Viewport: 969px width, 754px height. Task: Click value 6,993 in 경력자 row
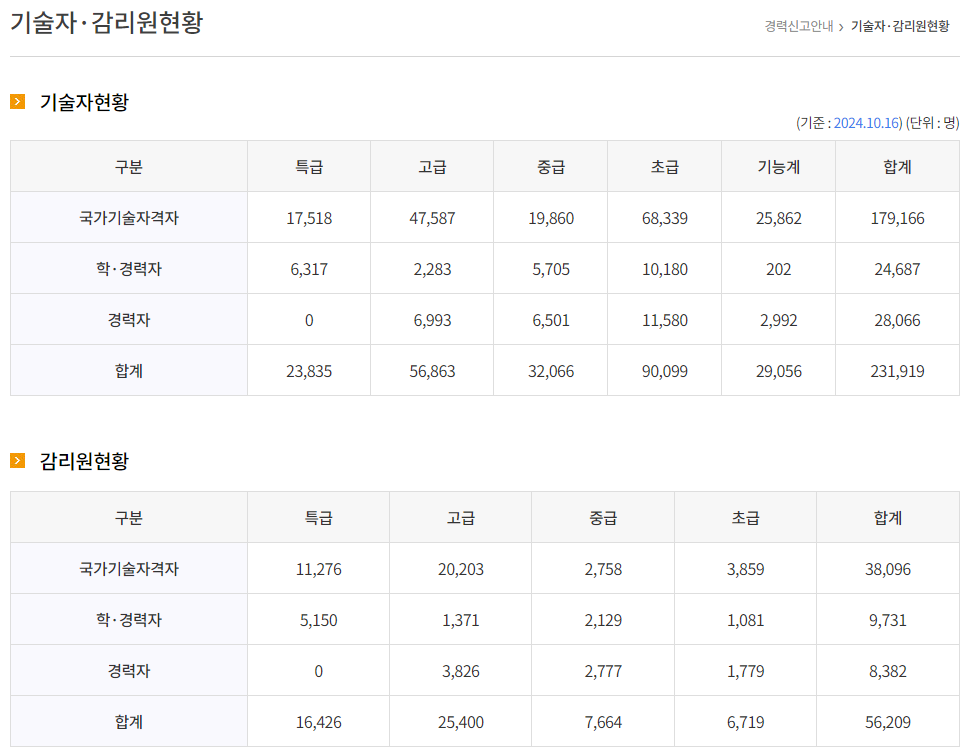432,320
